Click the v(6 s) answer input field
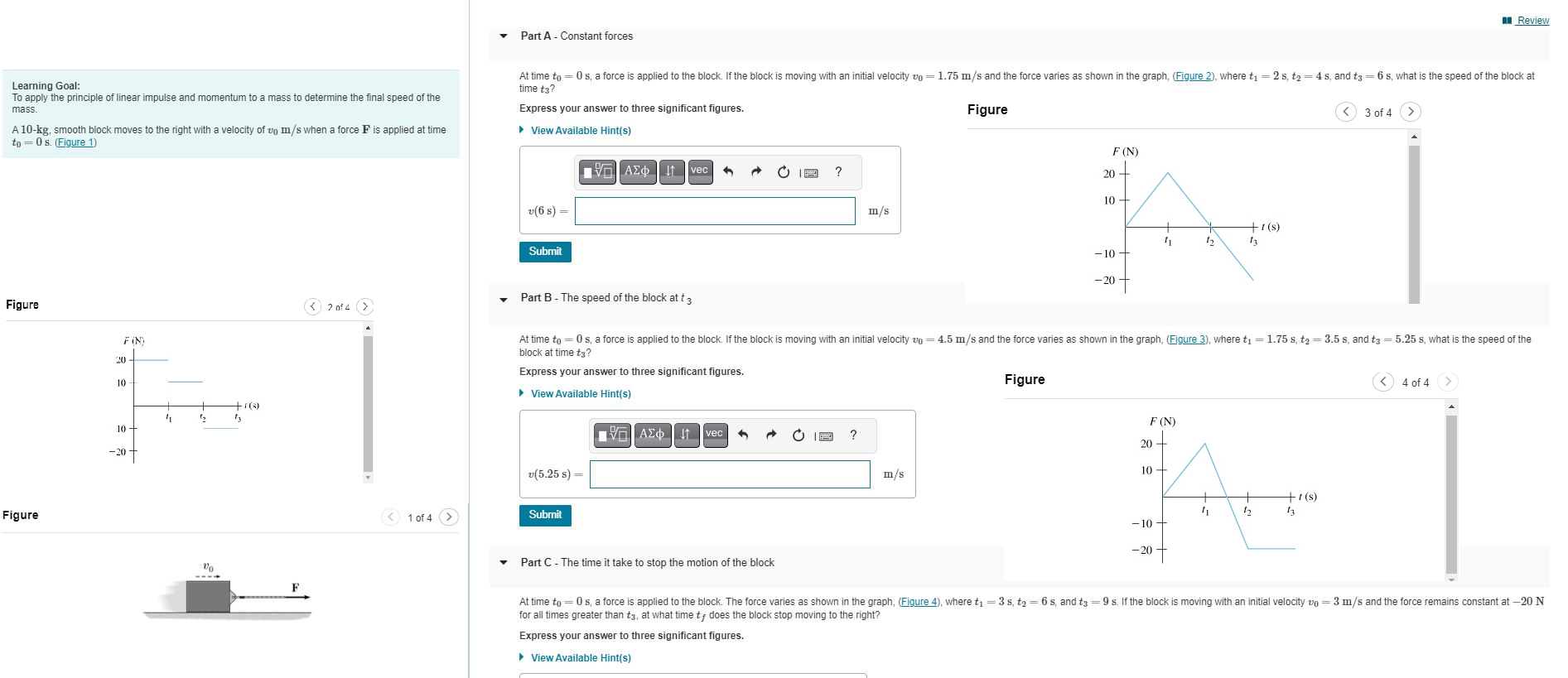This screenshot has width=1568, height=678. pos(715,211)
